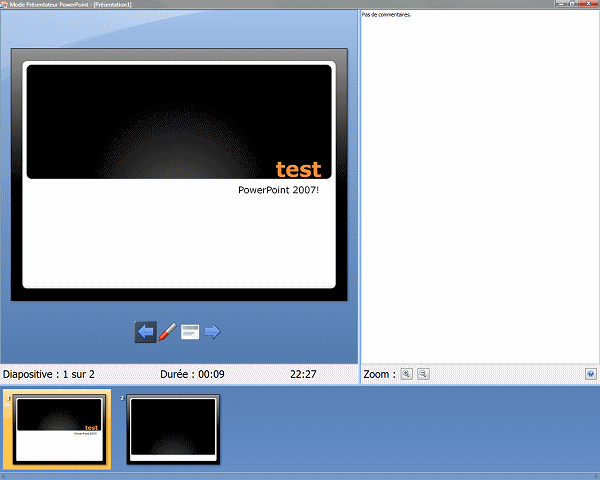Advance with the next slide arrow
The image size is (600, 480).
coord(212,332)
